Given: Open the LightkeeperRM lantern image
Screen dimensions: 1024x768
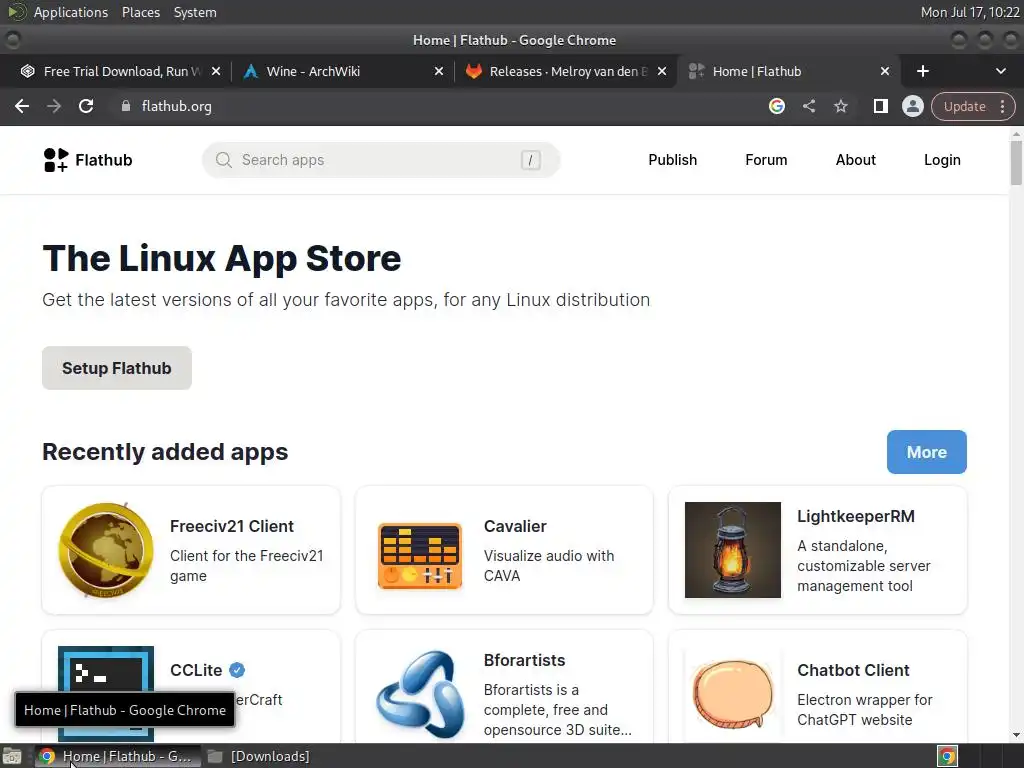Looking at the screenshot, I should point(733,550).
